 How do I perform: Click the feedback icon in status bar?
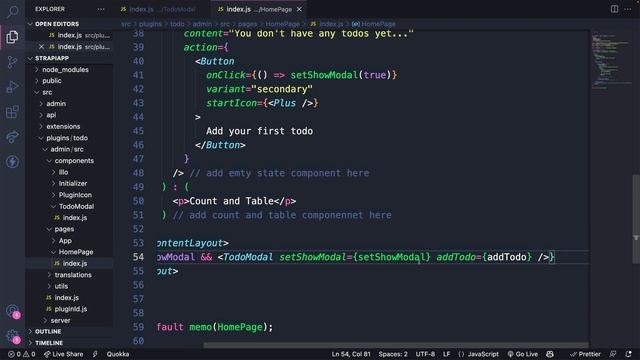[x=613, y=354]
